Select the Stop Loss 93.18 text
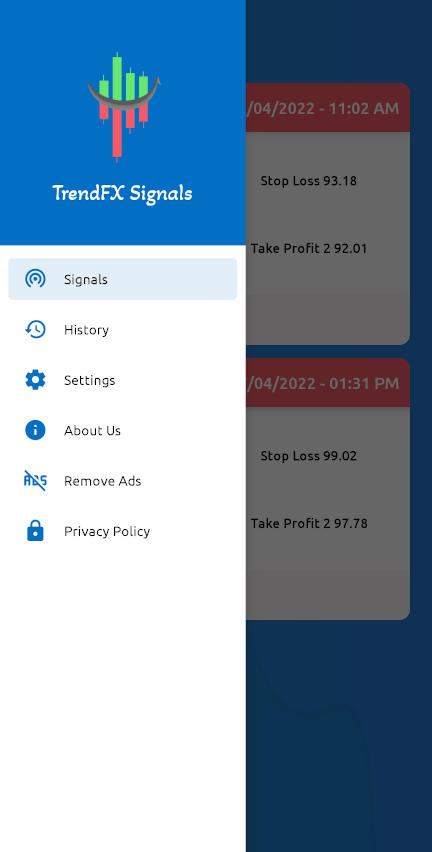Image resolution: width=432 pixels, height=852 pixels. [x=309, y=181]
